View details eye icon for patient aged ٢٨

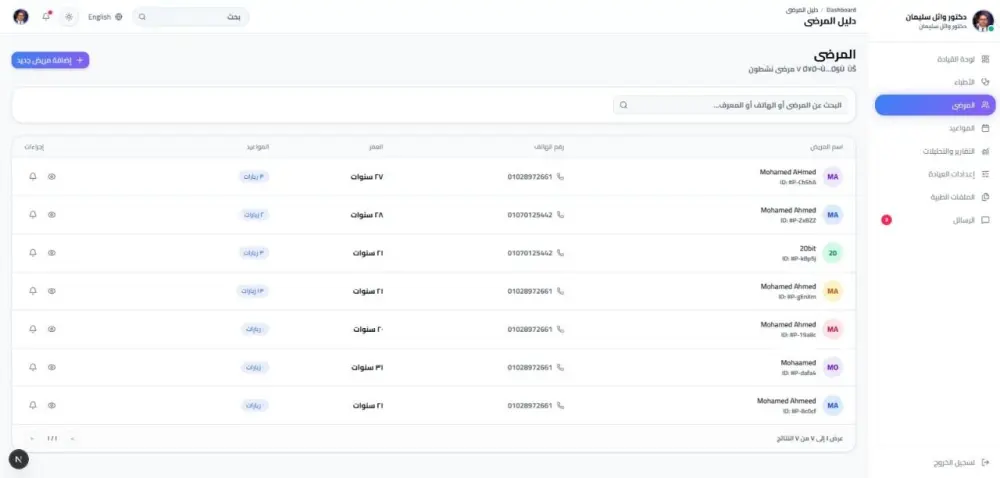click(52, 215)
